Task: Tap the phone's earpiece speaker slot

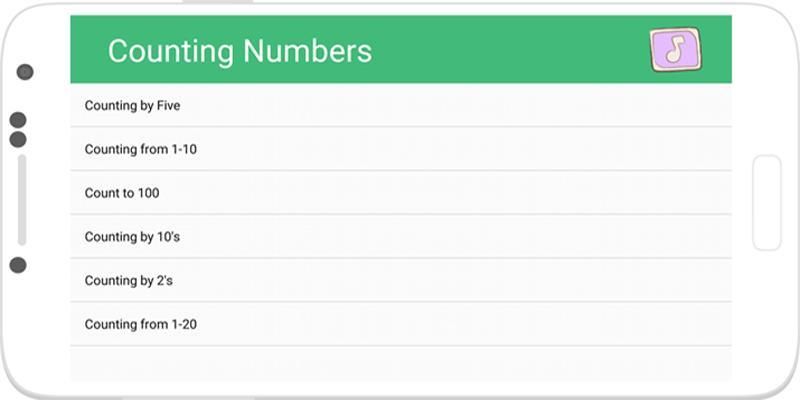Action: (x=22, y=200)
